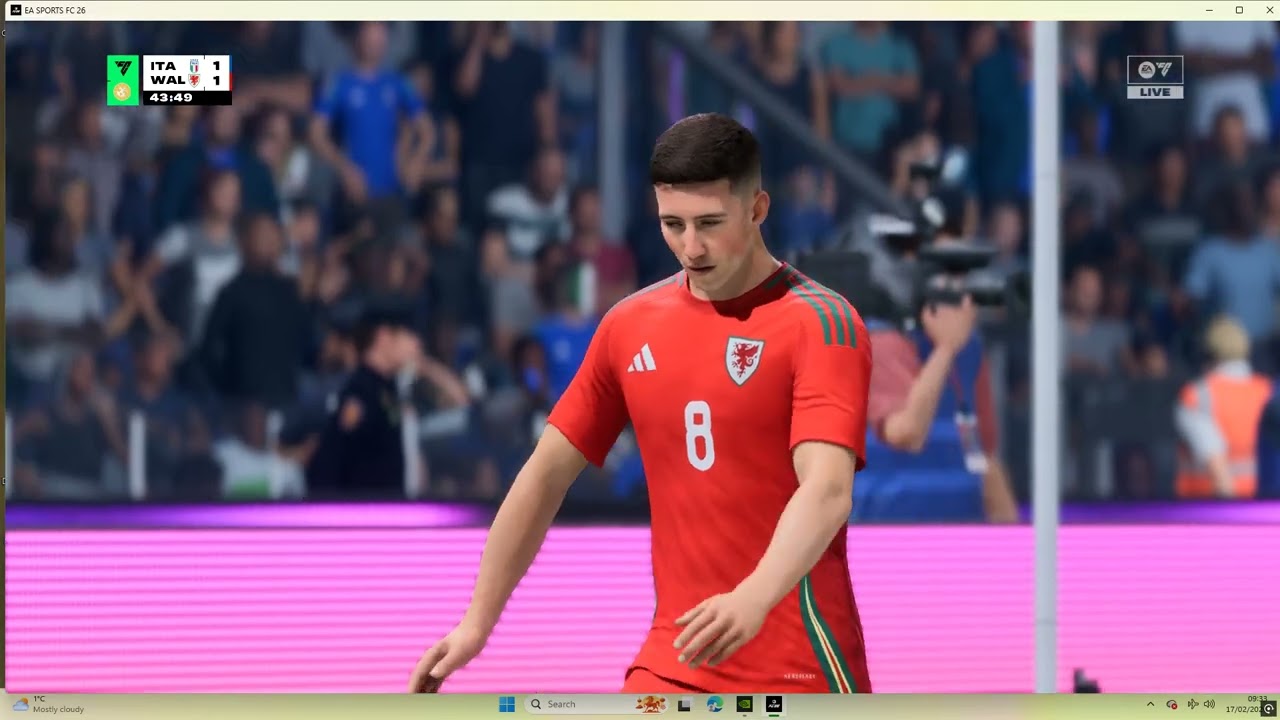Maximize the EA SPORTS FC 26 window
The image size is (1280, 720).
pos(1239,10)
